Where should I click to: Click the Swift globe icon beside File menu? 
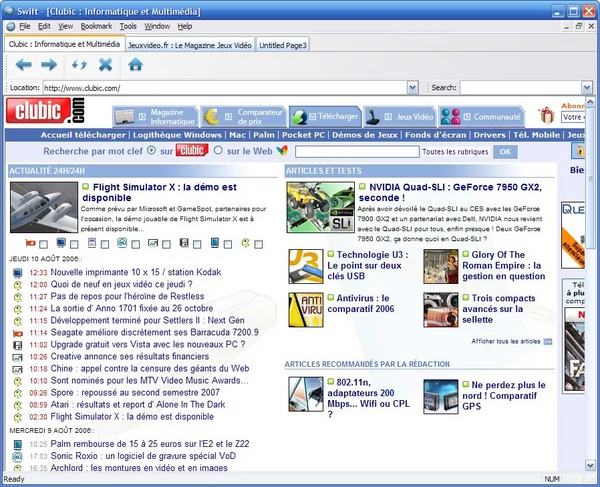[11, 26]
